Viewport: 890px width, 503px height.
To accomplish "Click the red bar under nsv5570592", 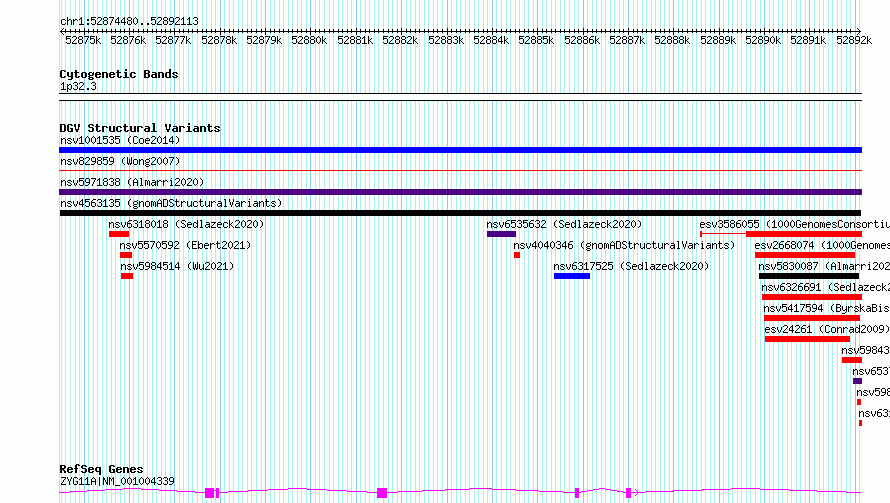I will pos(126,255).
